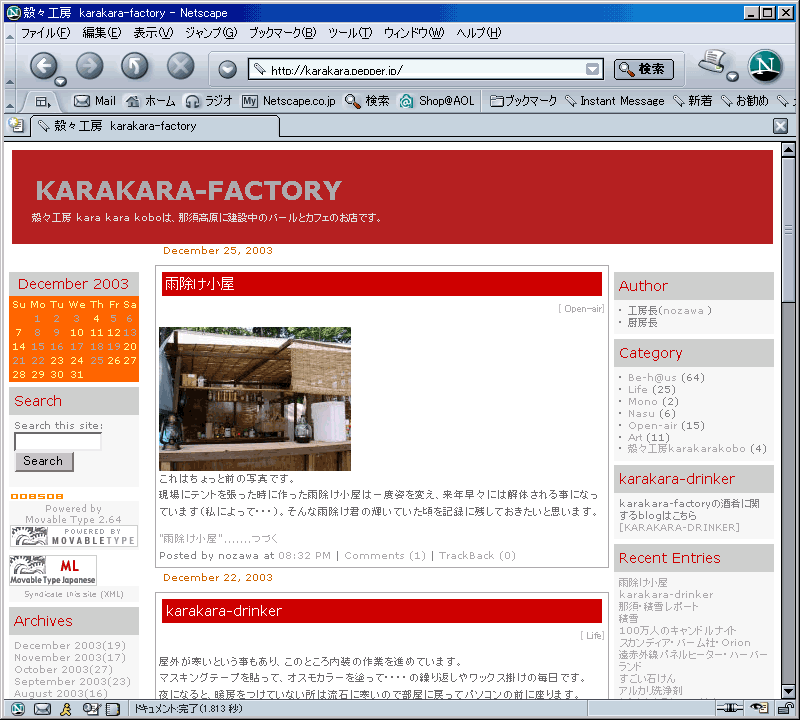The height and width of the screenshot is (720, 800).
Task: Close the current tab with the tab bar X
Action: point(780,126)
